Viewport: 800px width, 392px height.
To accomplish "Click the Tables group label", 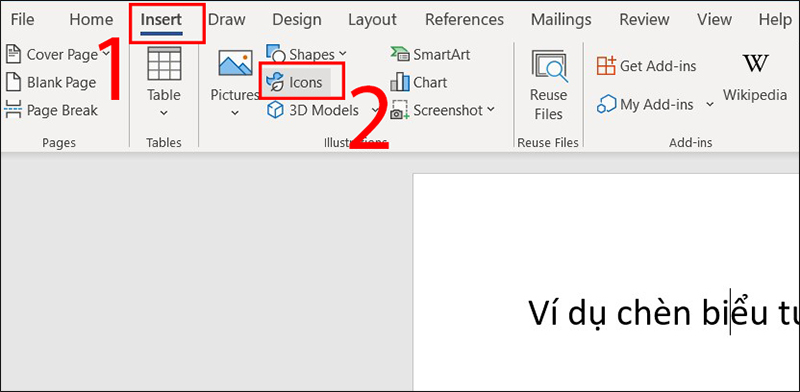I will (164, 143).
